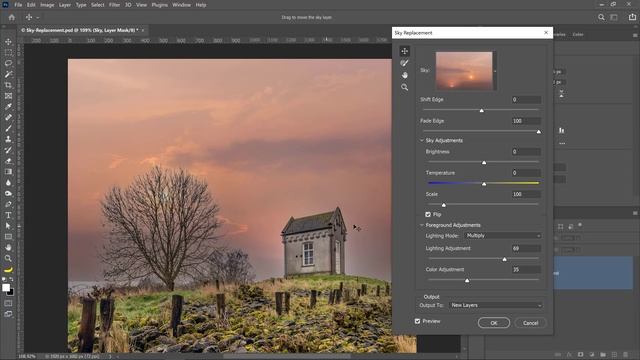Screen dimensions: 640x360
Task: Click the Color Adjustment slider handle
Action: click(x=467, y=280)
